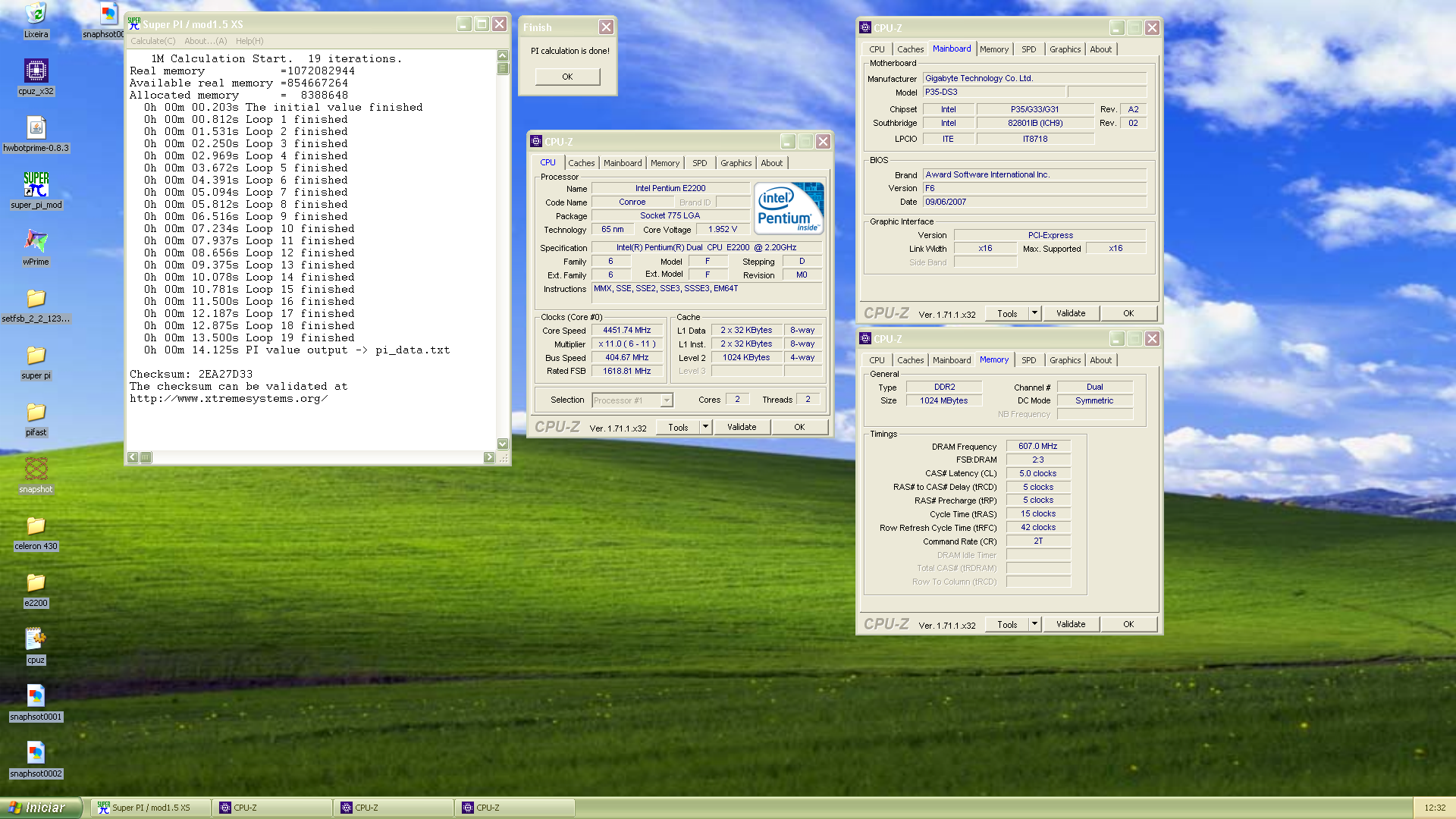This screenshot has width=1456, height=819.
Task: Click the CPU-Z Memory window title icon
Action: click(x=865, y=339)
